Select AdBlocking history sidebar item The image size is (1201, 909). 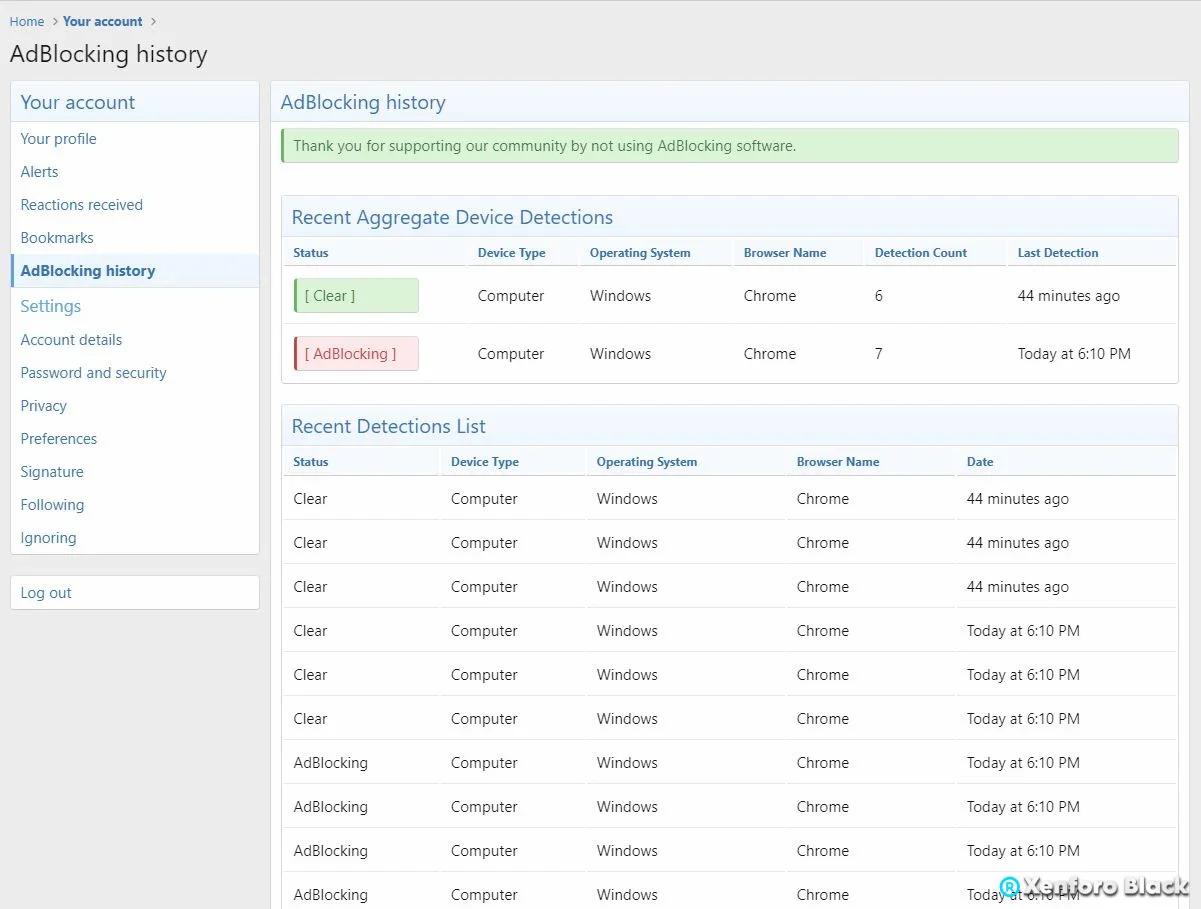click(x=135, y=271)
